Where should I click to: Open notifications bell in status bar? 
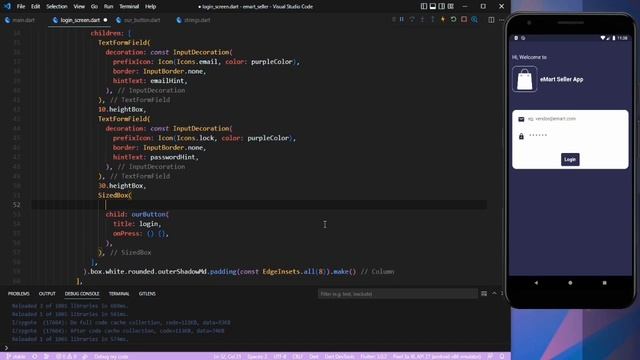(502, 356)
